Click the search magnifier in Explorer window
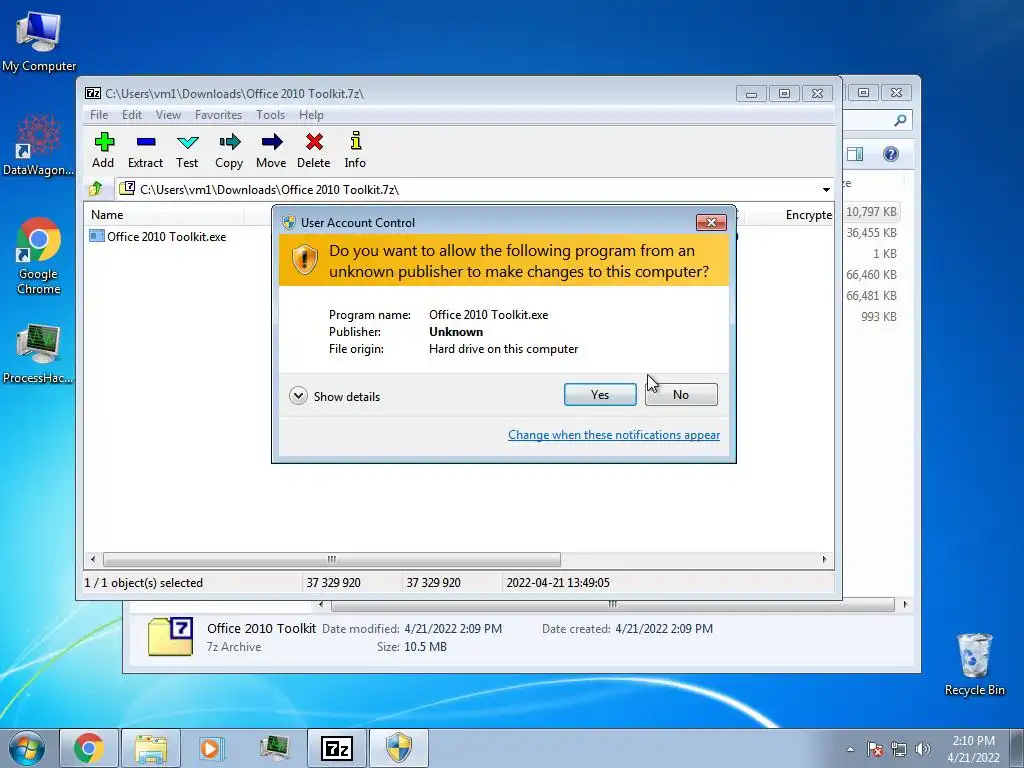 (900, 120)
